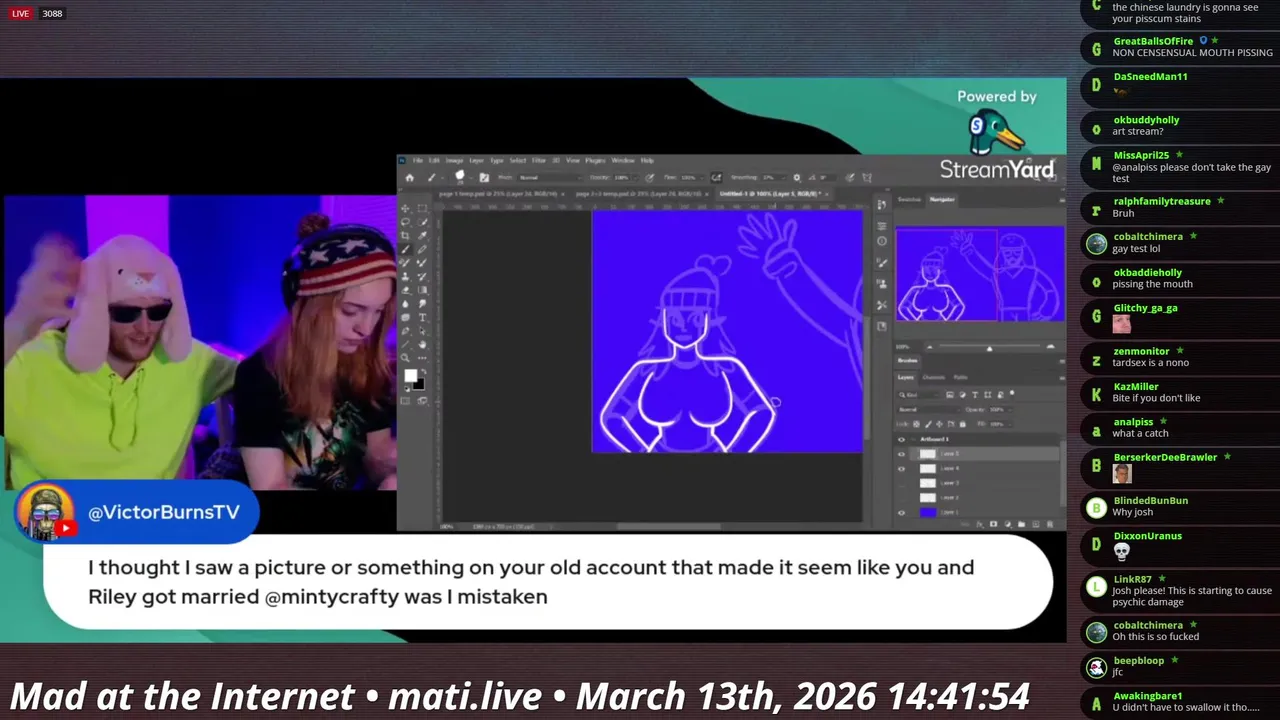
Task: Show hidden Layer 2 visibility box
Action: click(901, 498)
